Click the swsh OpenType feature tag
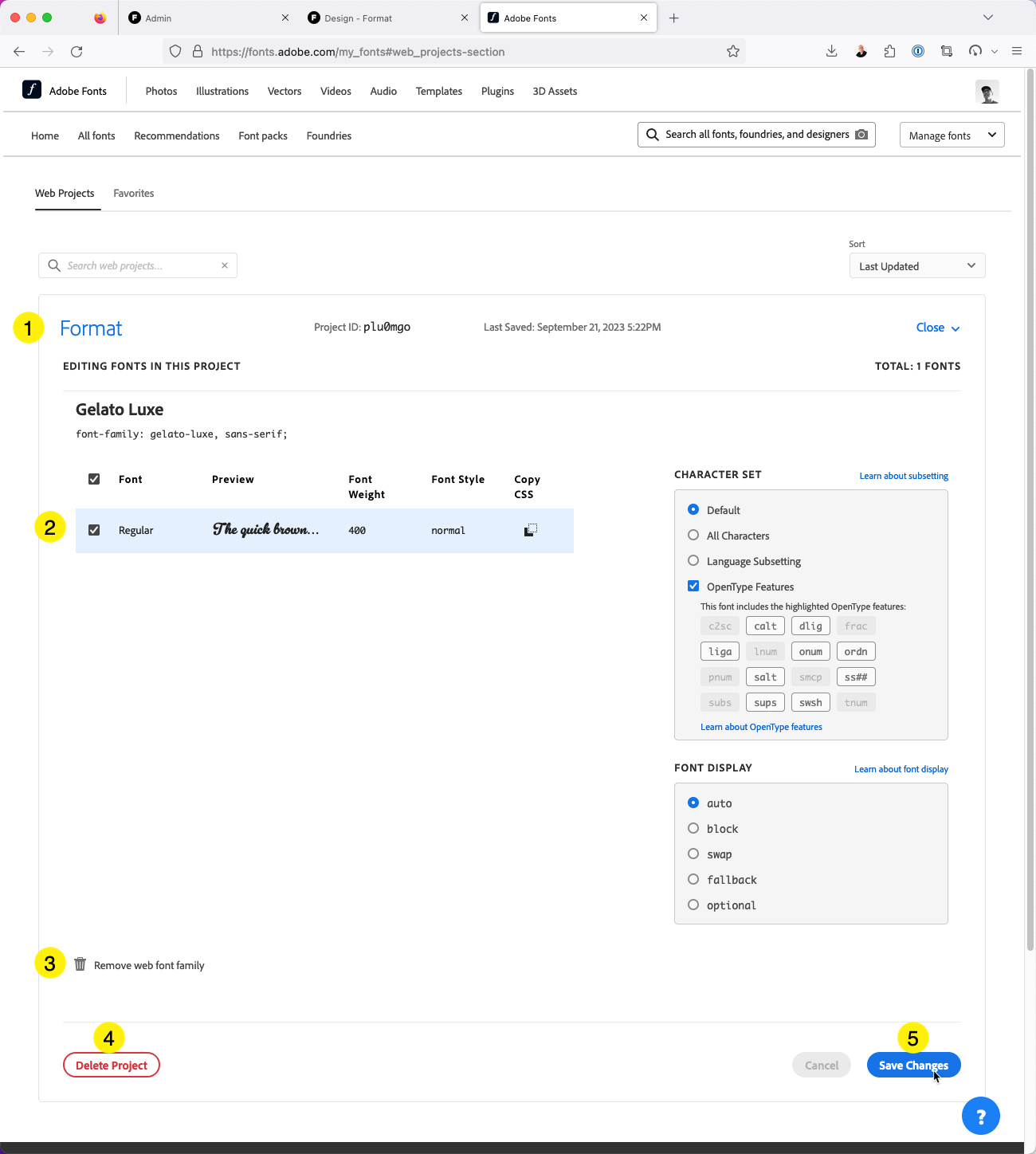The width and height of the screenshot is (1036, 1154). (x=810, y=702)
